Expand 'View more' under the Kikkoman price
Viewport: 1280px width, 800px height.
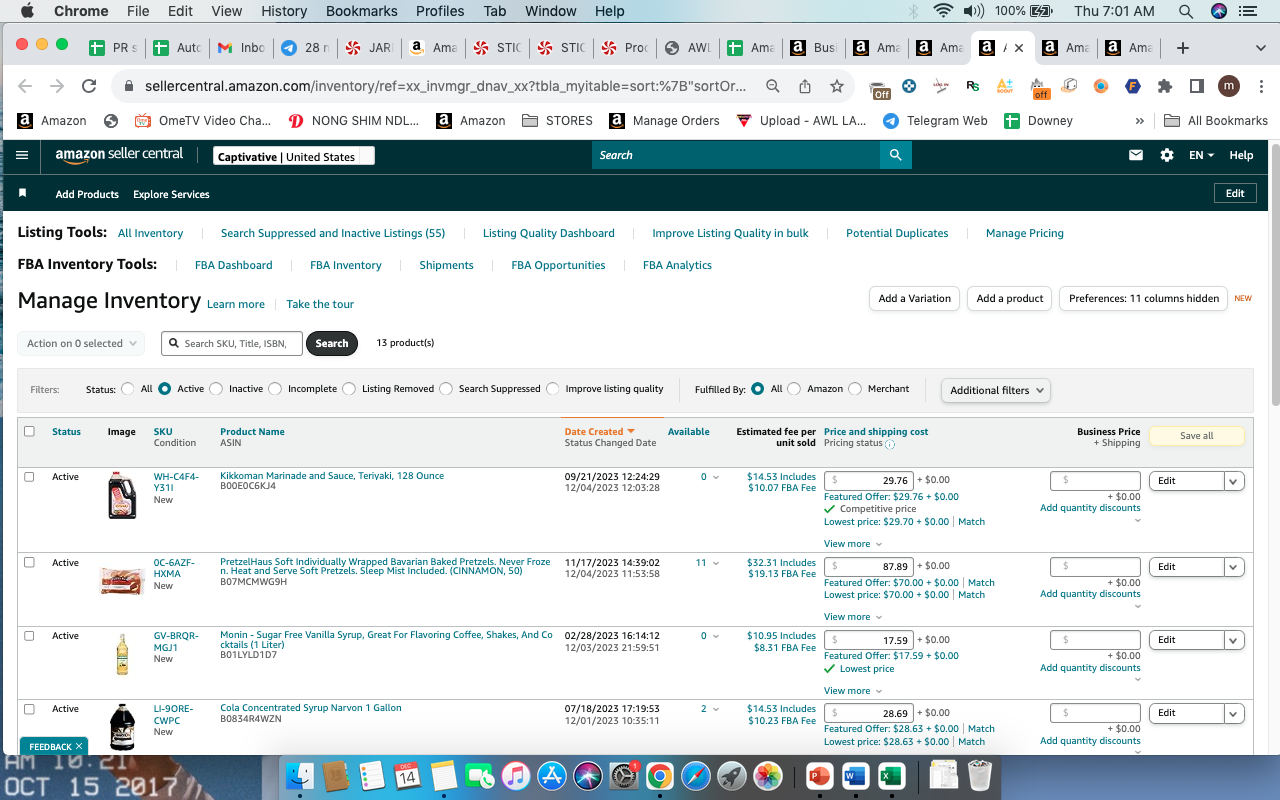click(853, 544)
